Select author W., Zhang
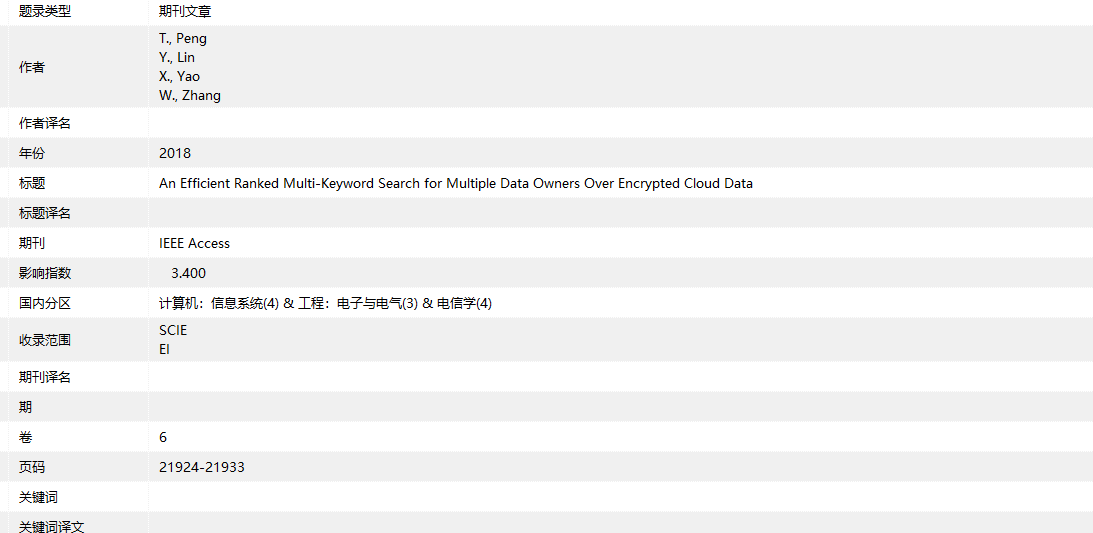The height and width of the screenshot is (533, 1093). 190,96
